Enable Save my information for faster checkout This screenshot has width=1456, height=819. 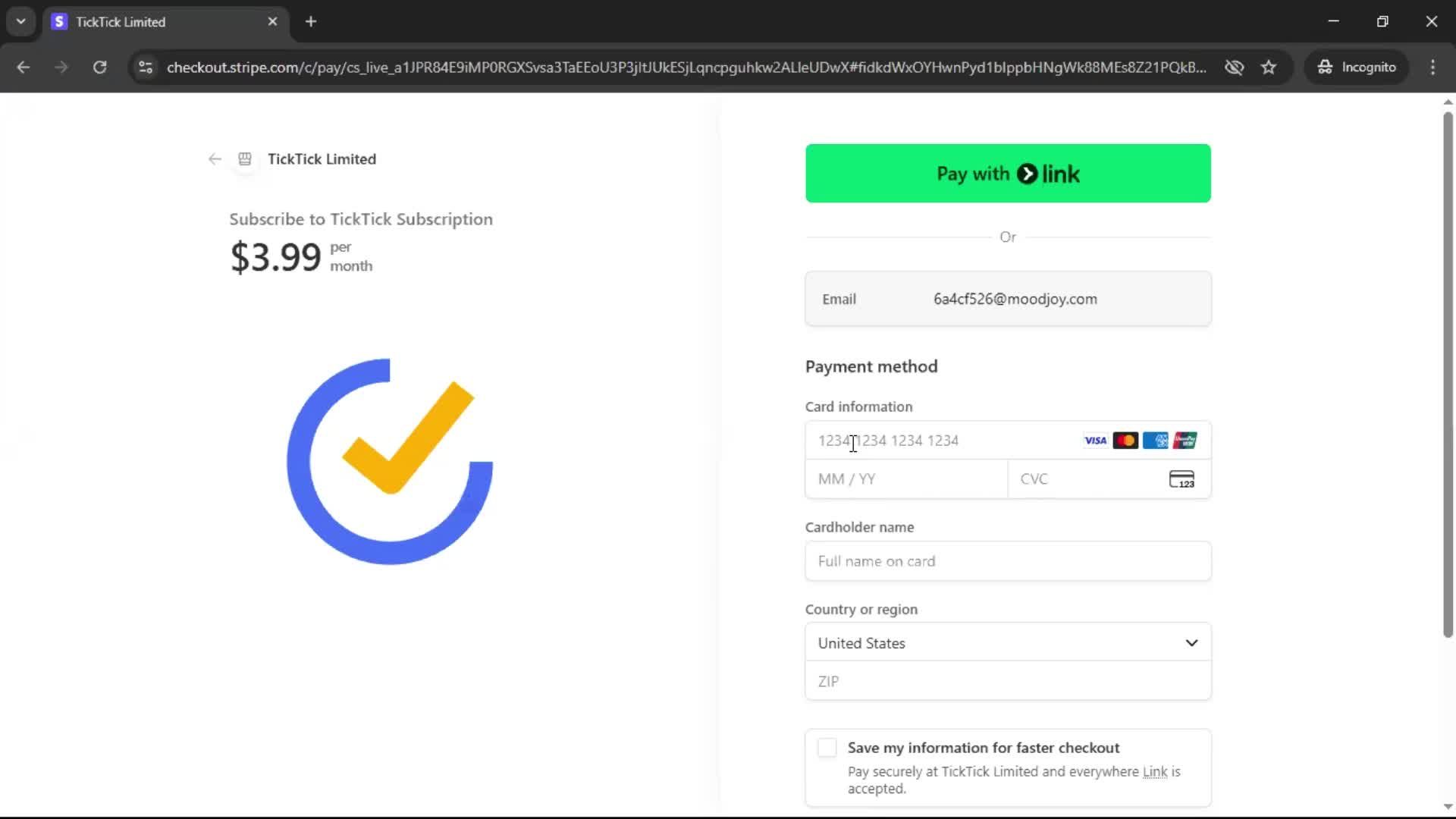(827, 748)
